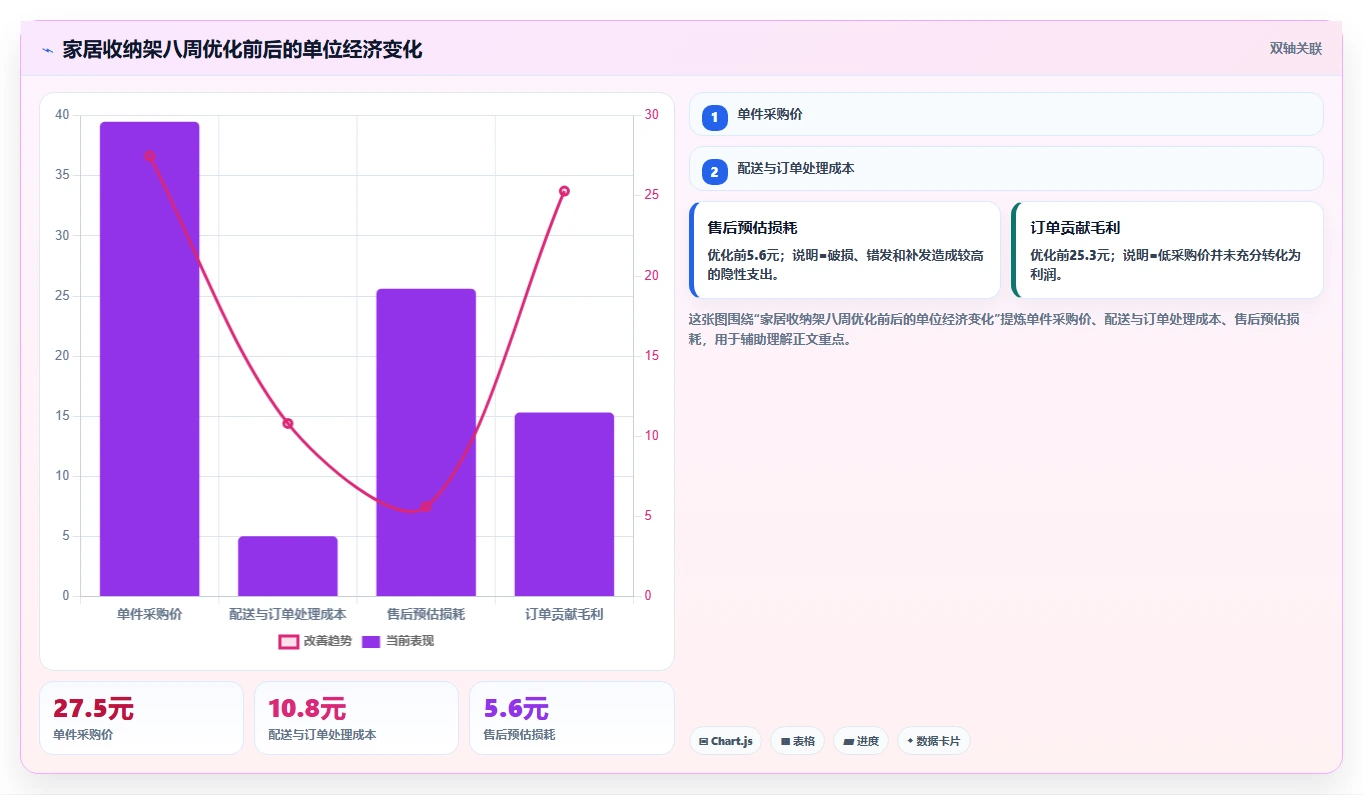Click the number 2 badge for 配送与订单处理成本
The height and width of the screenshot is (795, 1363).
(714, 172)
